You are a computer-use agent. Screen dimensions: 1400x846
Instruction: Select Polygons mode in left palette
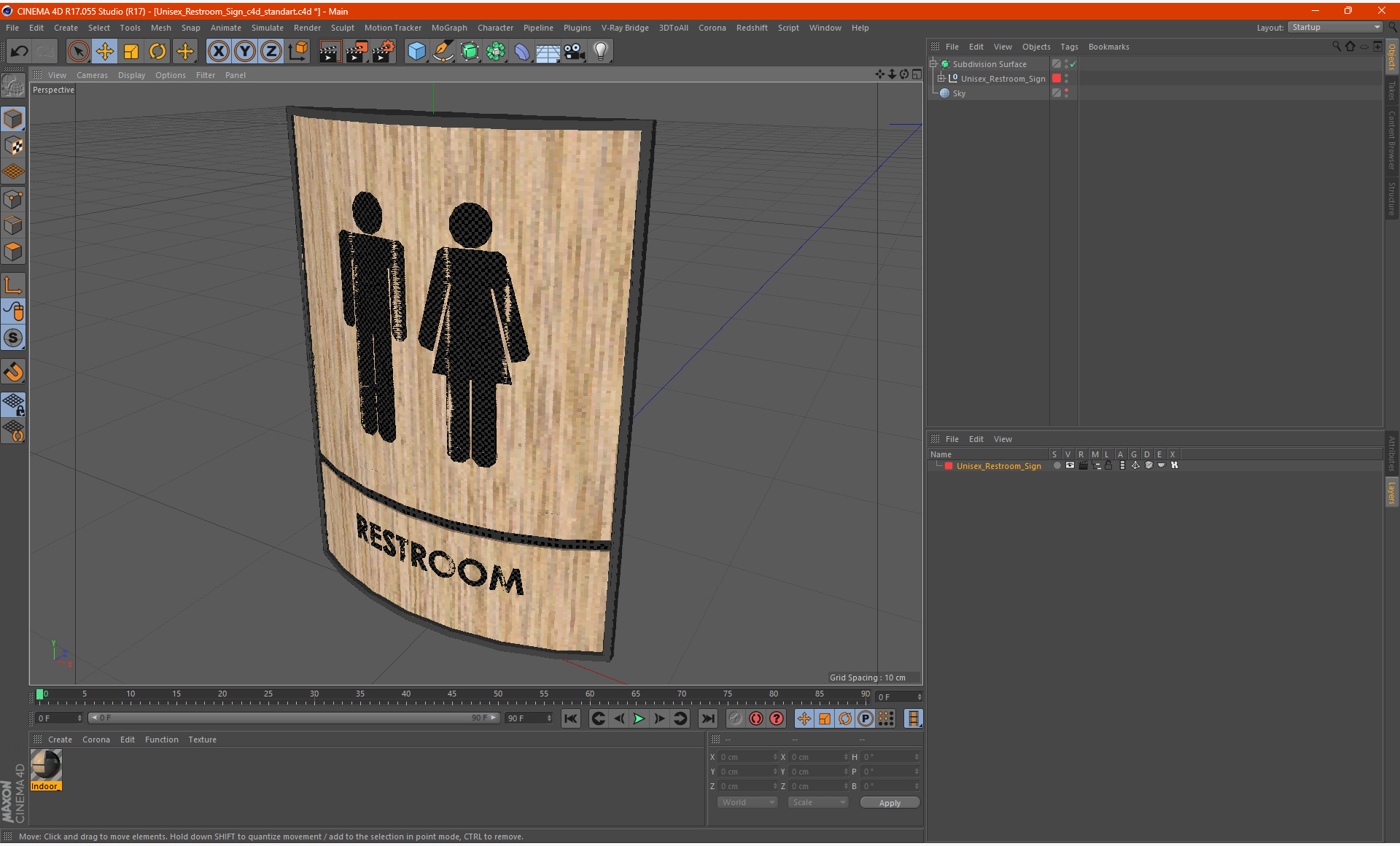coord(13,252)
